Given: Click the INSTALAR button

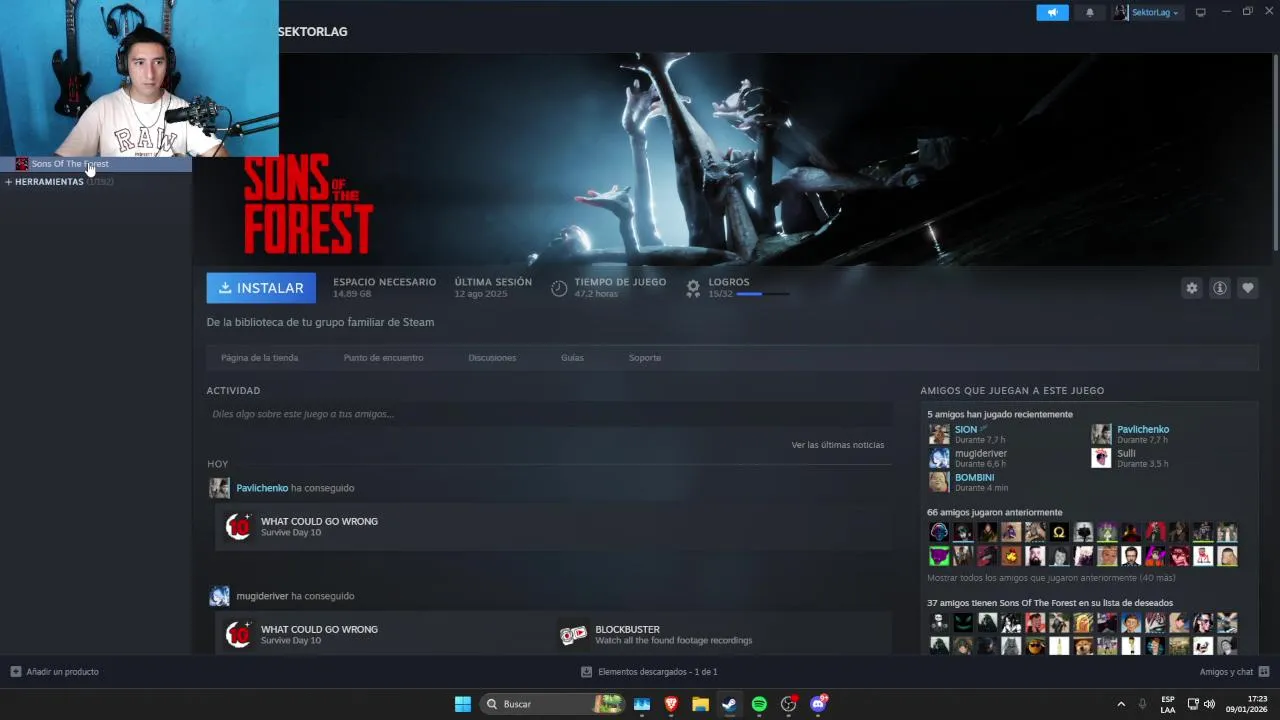Looking at the screenshot, I should coord(261,288).
